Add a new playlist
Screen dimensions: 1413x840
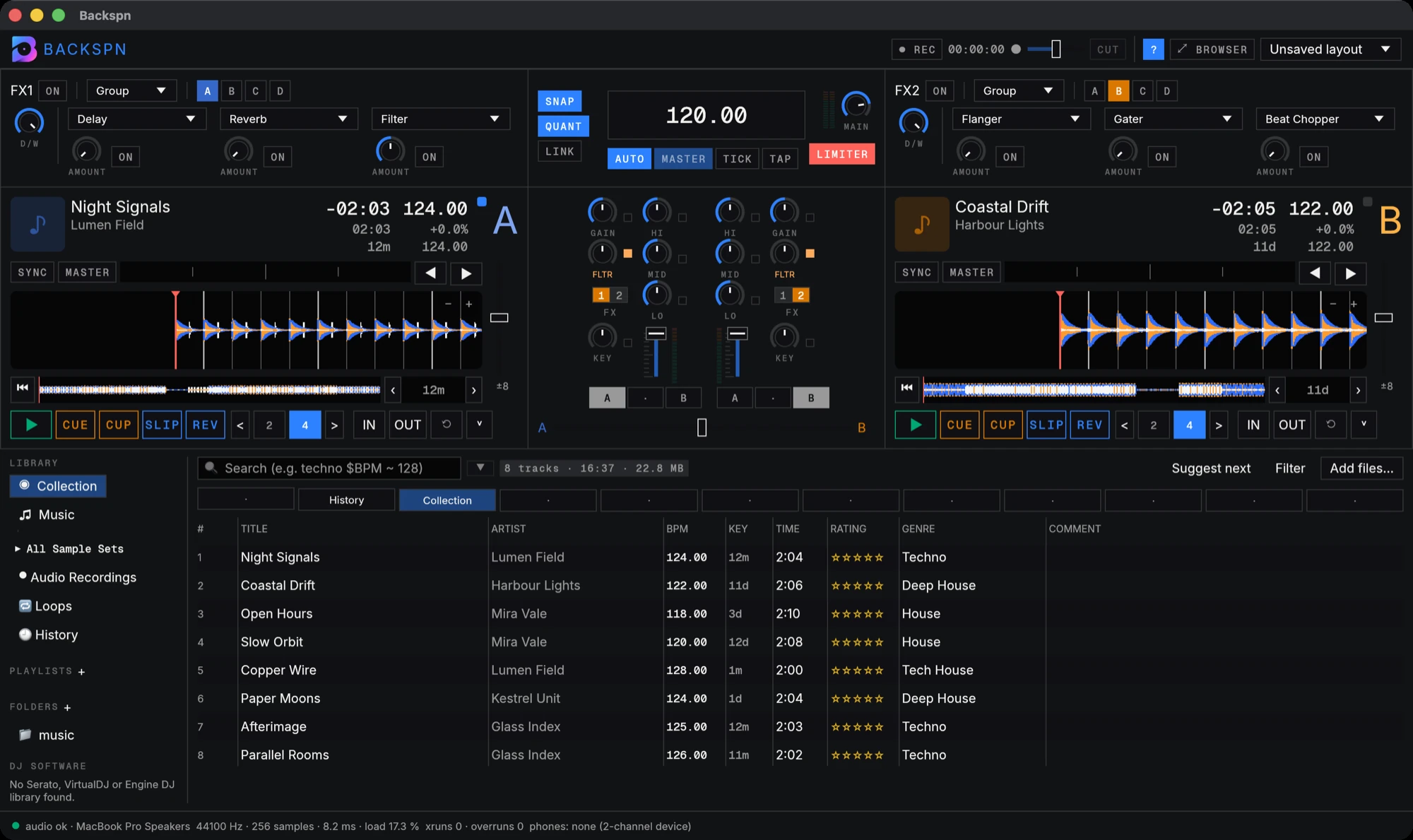81,672
